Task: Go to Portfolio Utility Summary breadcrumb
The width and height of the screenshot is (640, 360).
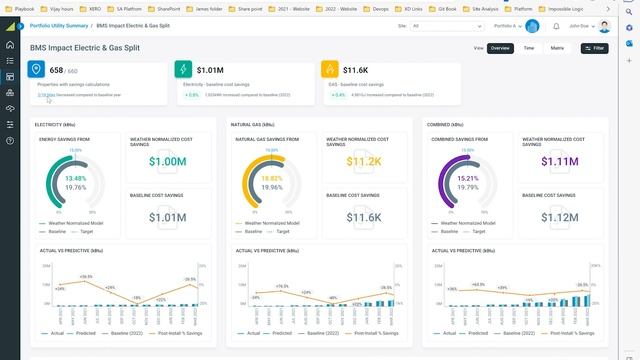Action: [59, 26]
